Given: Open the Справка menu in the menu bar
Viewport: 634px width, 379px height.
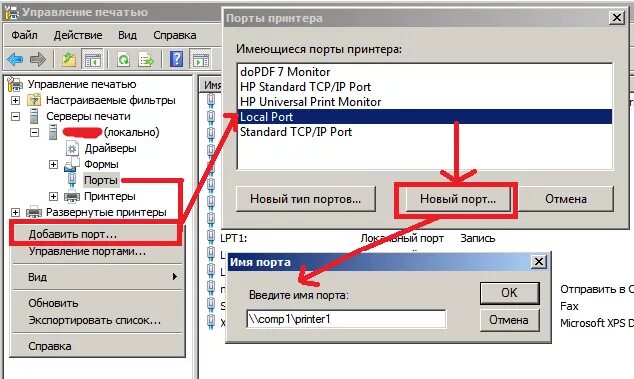Looking at the screenshot, I should 175,35.
